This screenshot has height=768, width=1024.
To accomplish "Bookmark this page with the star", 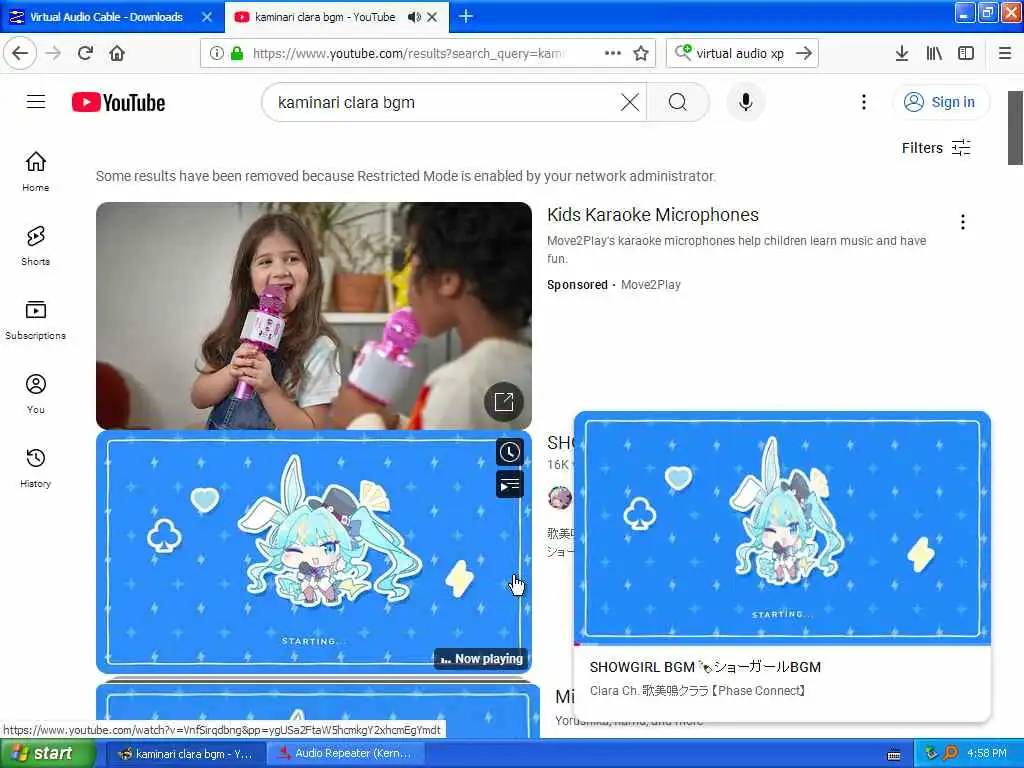I will [x=641, y=53].
